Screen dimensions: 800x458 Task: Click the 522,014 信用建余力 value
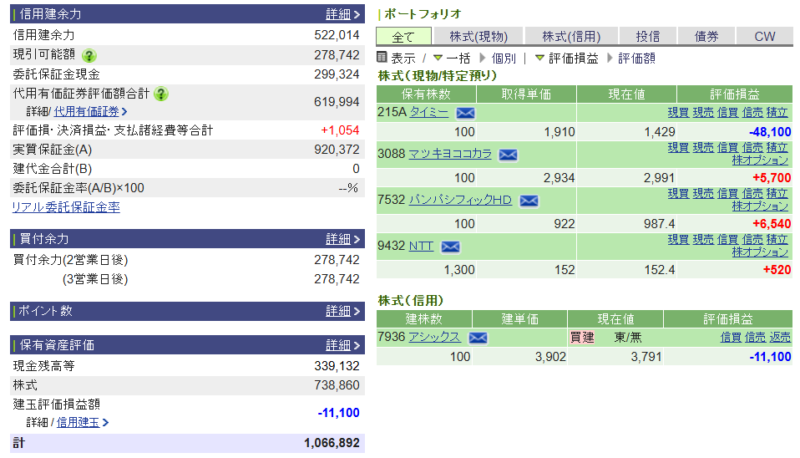337,35
